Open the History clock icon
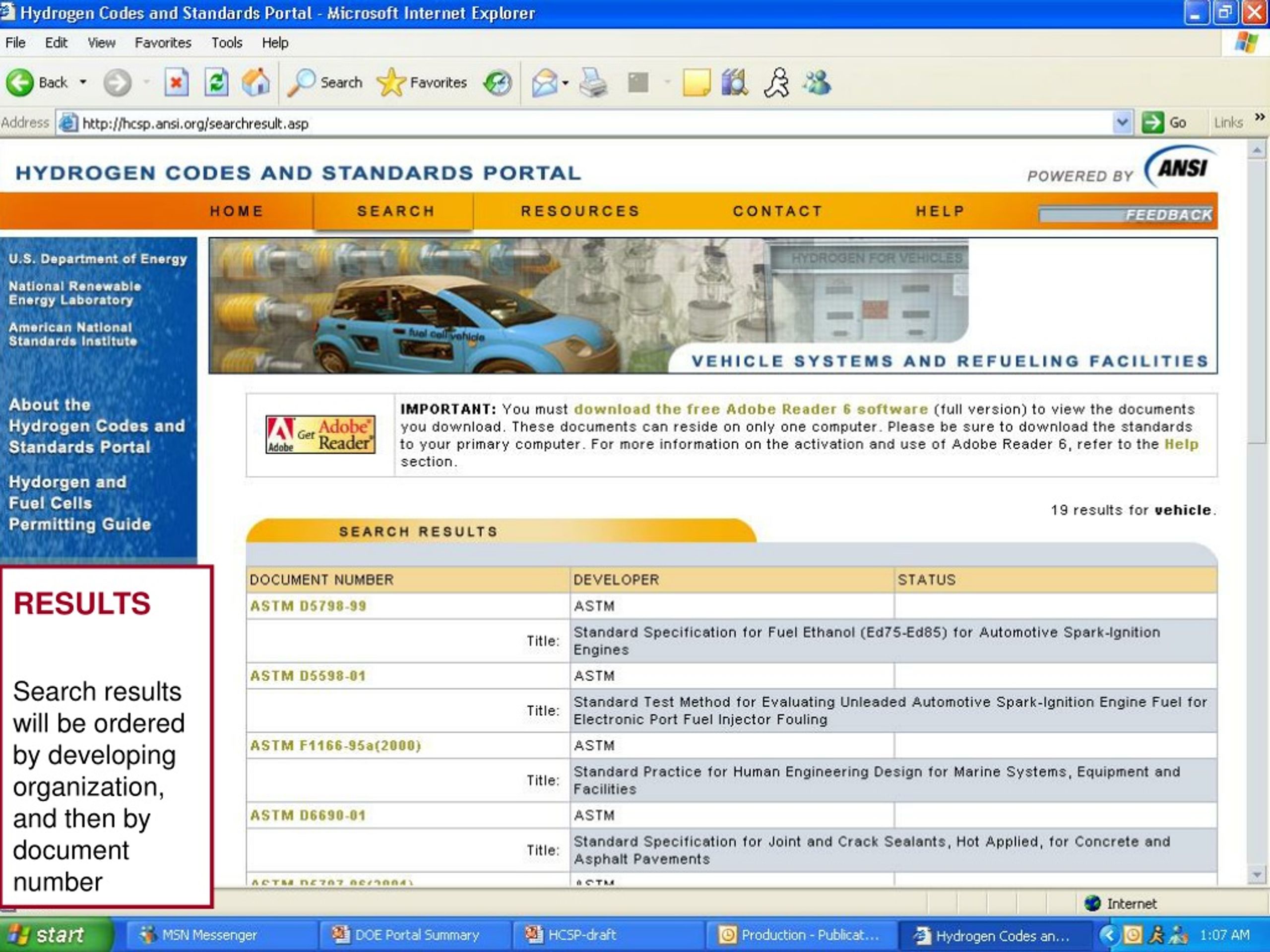Image resolution: width=1270 pixels, height=952 pixels. tap(497, 83)
